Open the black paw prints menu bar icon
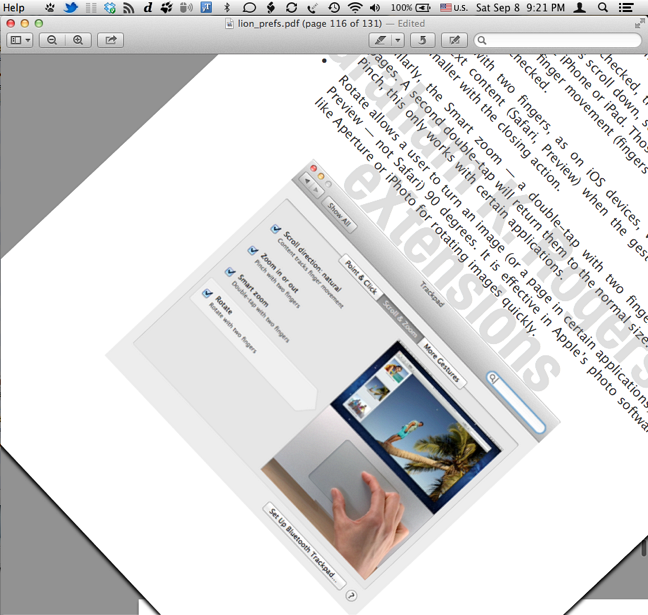Image resolution: width=648 pixels, height=615 pixels. (167, 7)
